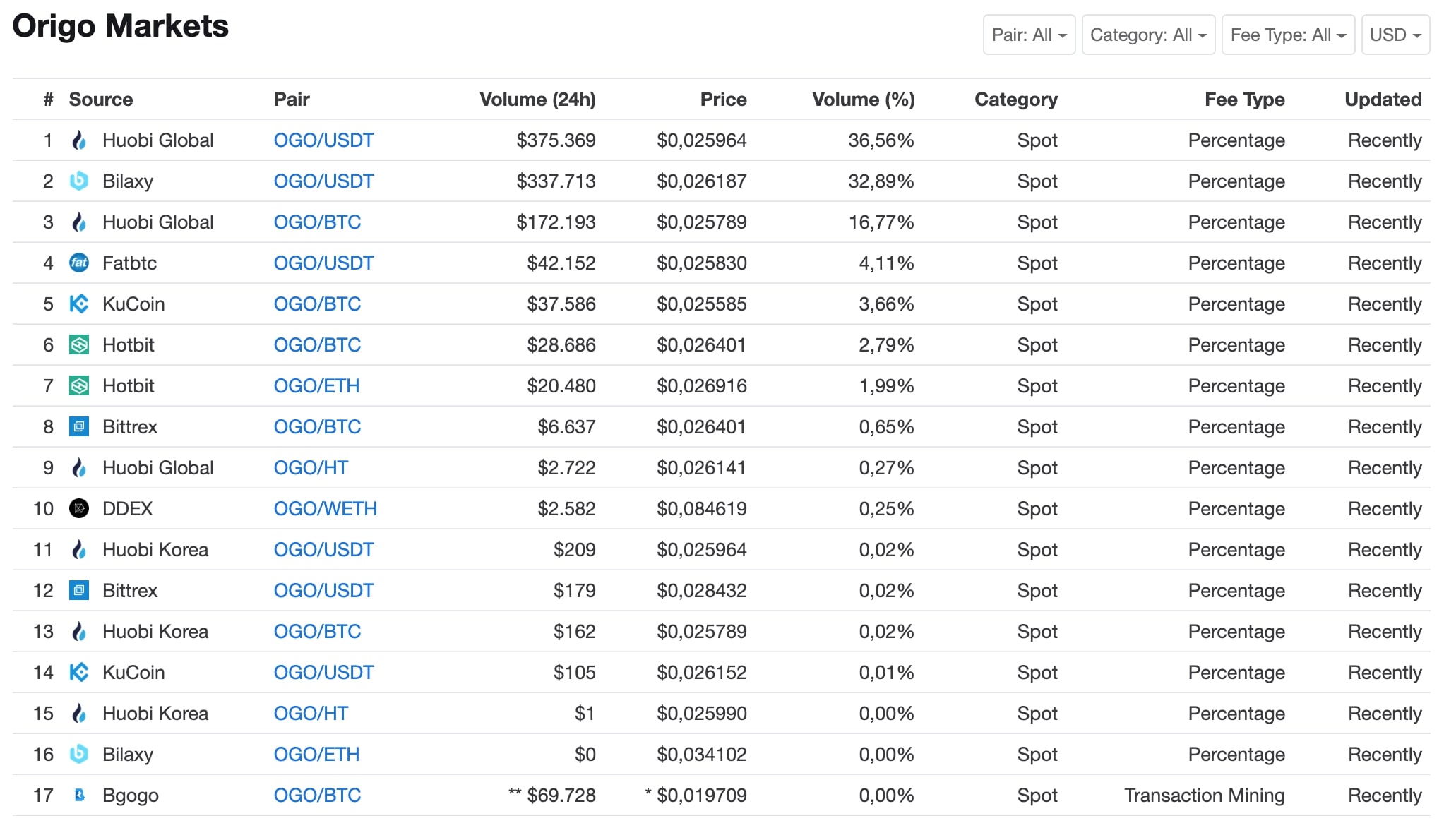The image size is (1456, 840).
Task: Click price * $0,019709
Action: [x=696, y=796]
